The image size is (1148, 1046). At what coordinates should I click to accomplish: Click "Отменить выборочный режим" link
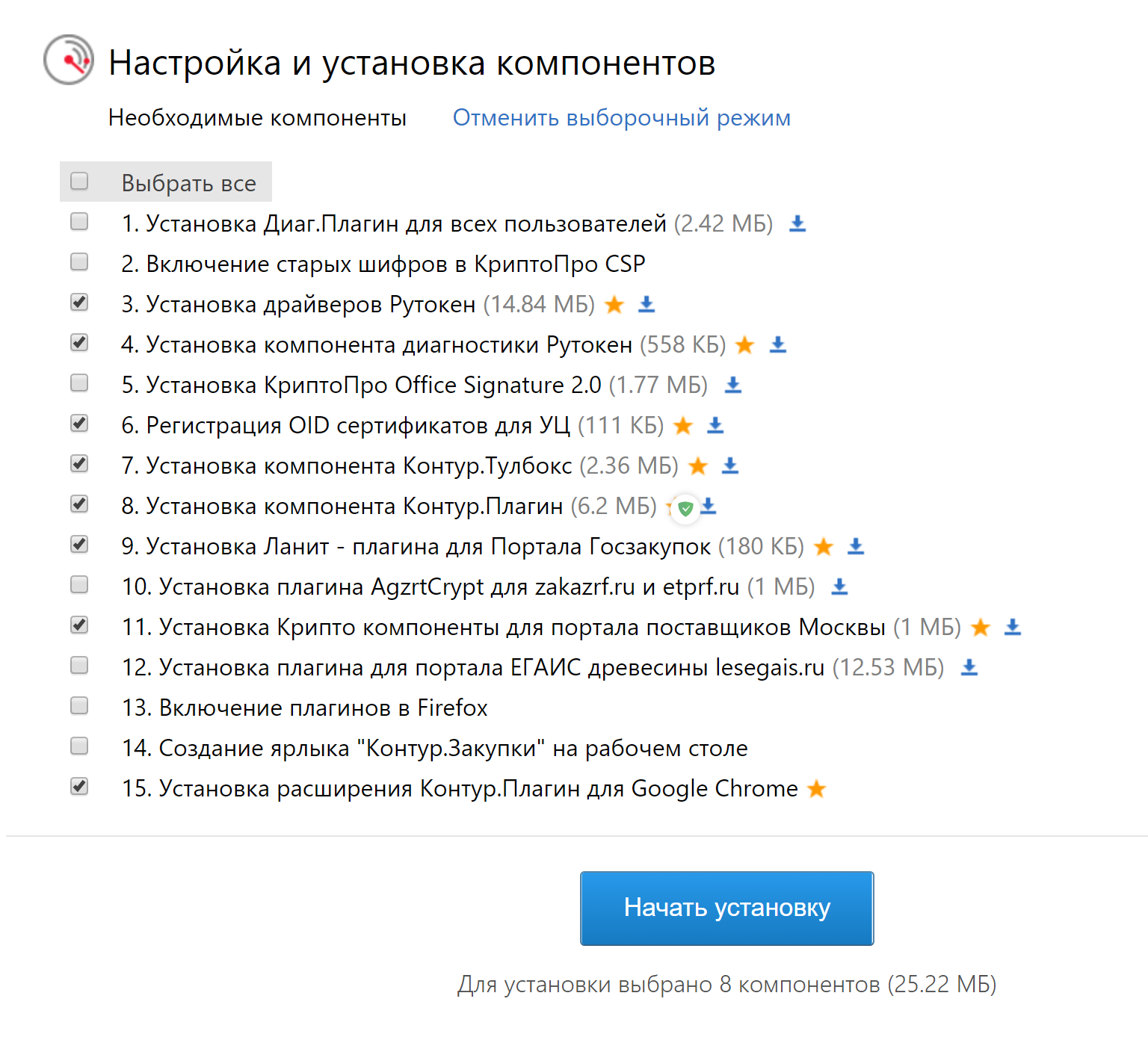(x=621, y=118)
